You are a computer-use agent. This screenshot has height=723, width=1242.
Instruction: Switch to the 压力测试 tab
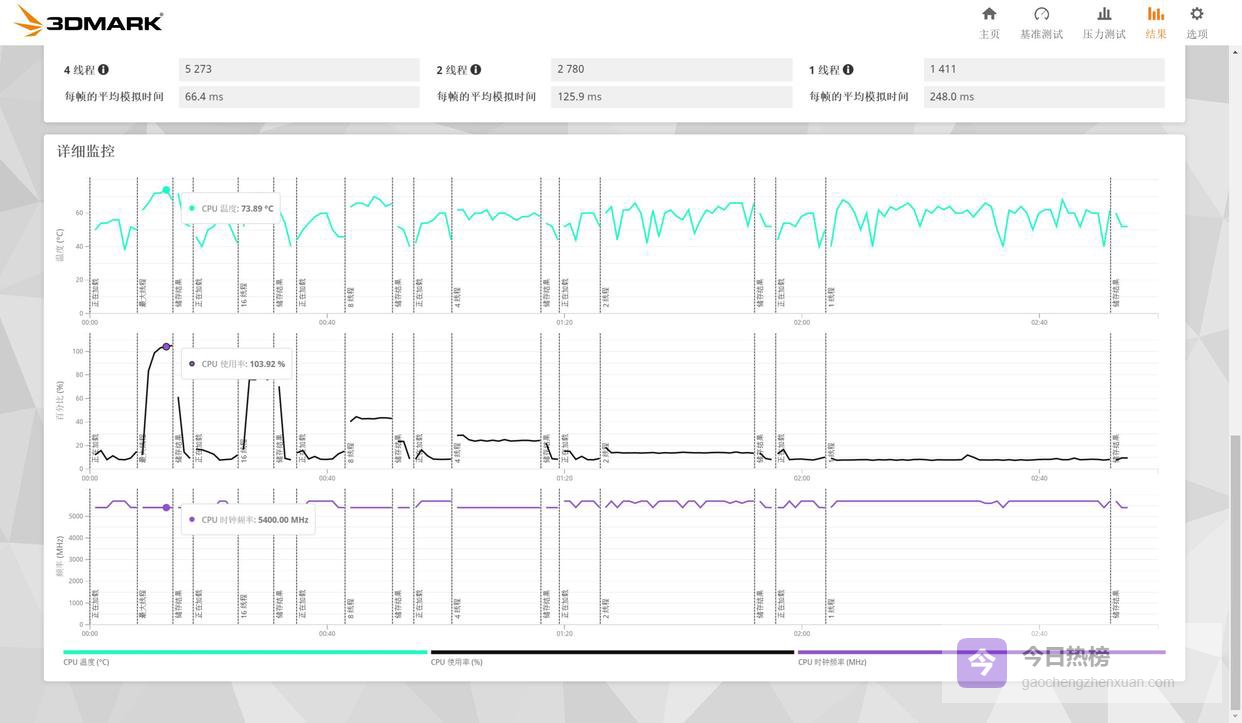pos(1104,22)
